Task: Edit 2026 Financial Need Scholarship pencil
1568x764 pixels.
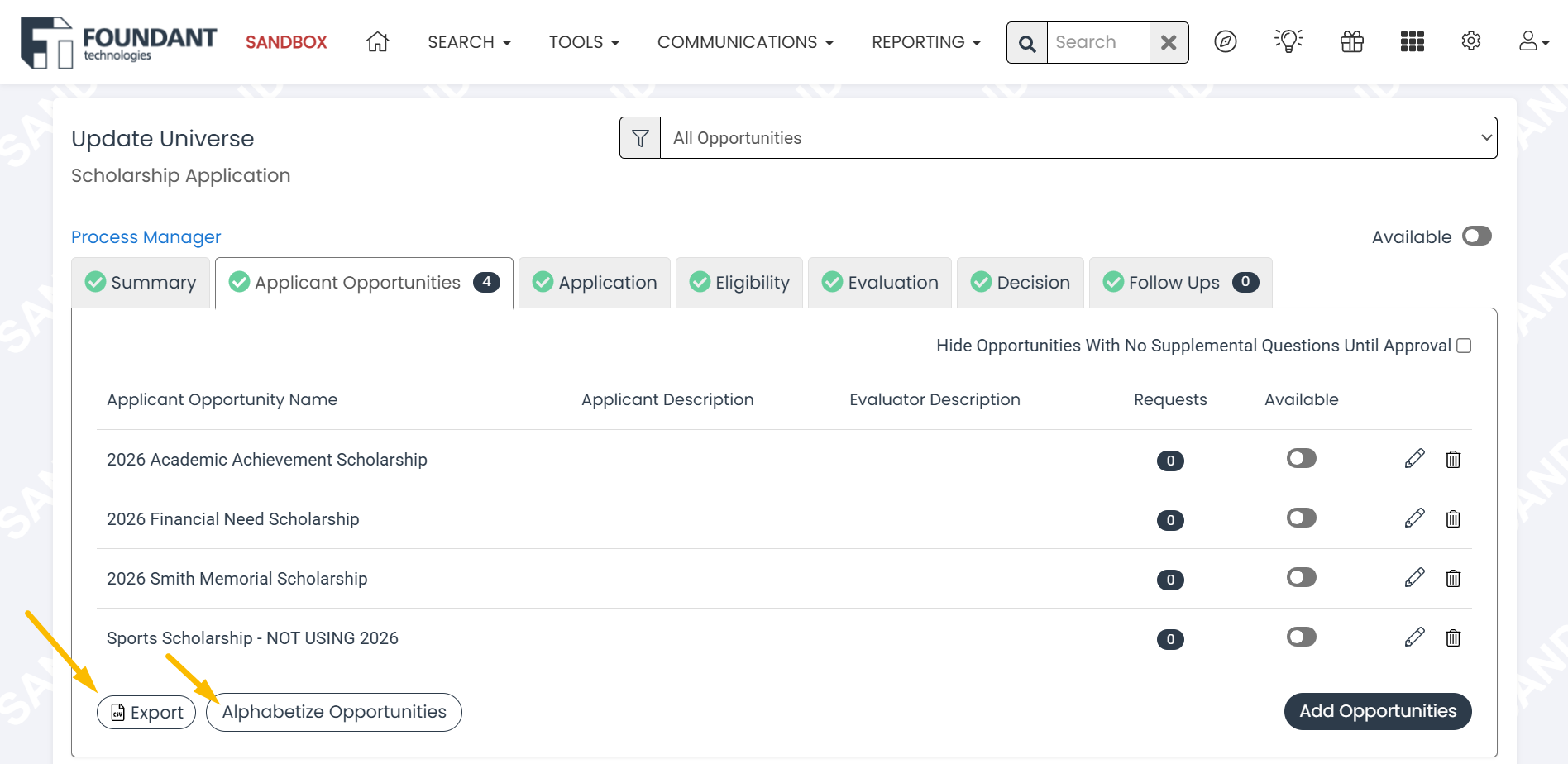Action: tap(1415, 518)
